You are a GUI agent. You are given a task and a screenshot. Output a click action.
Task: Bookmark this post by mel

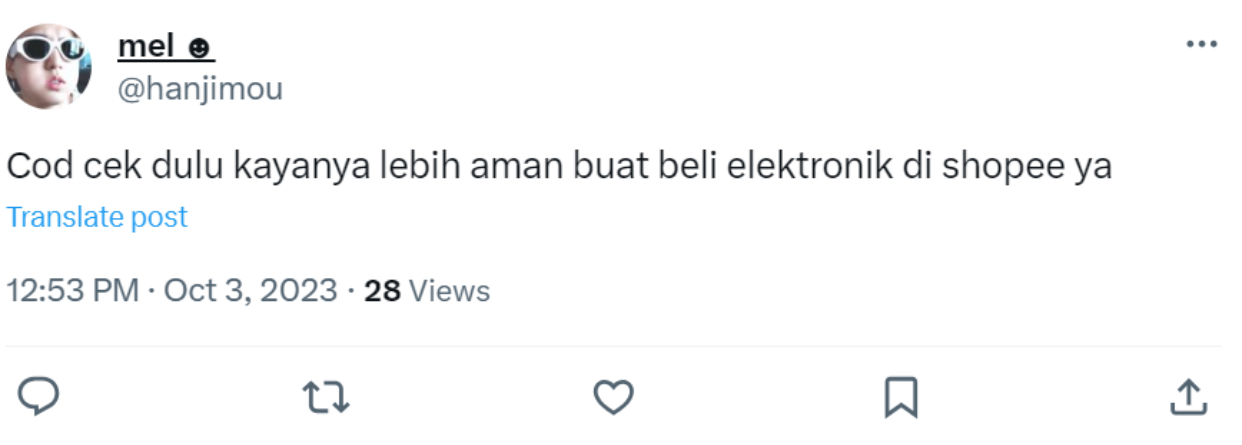click(901, 398)
